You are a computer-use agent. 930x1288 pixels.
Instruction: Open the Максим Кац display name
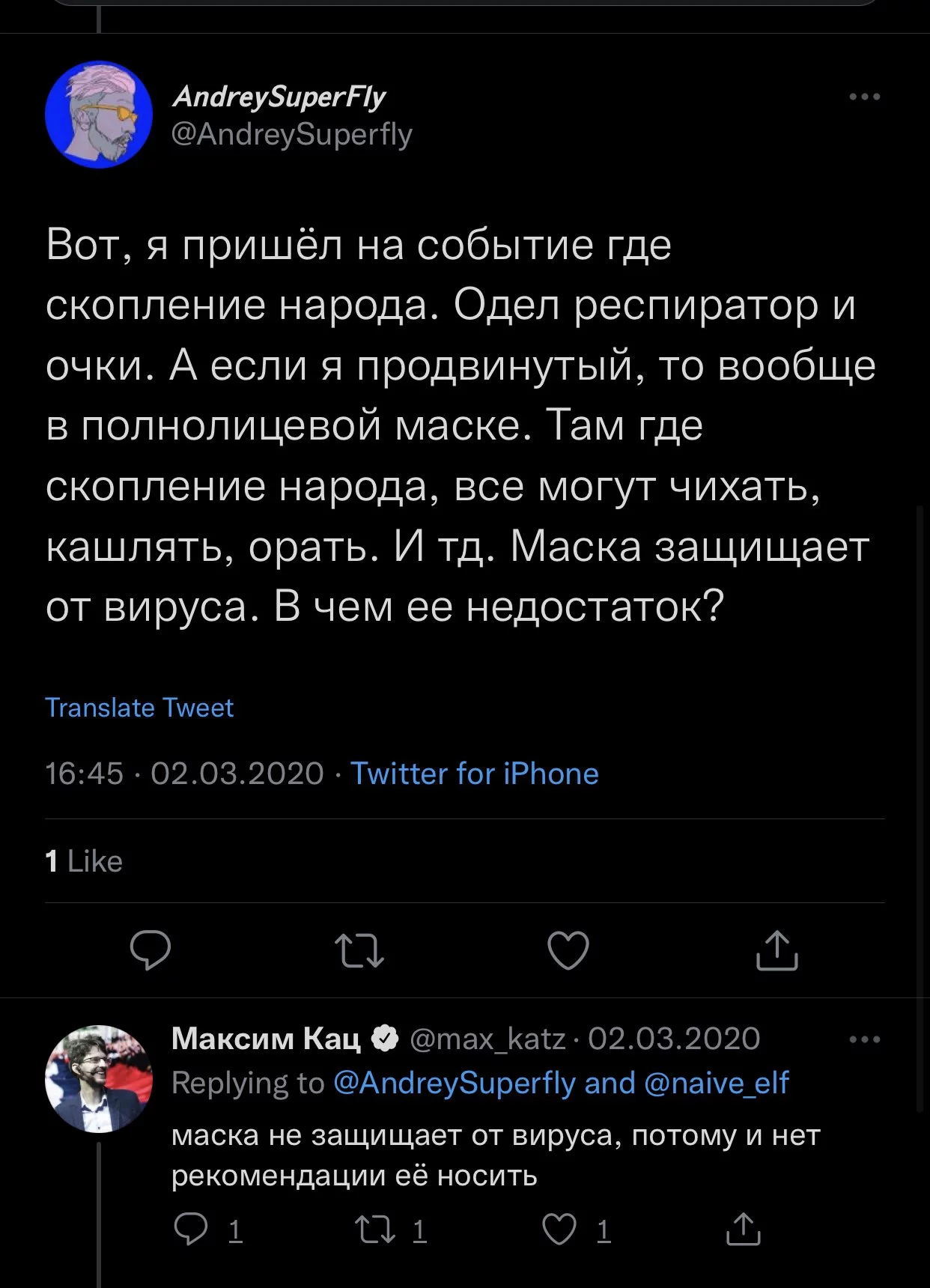click(266, 1039)
